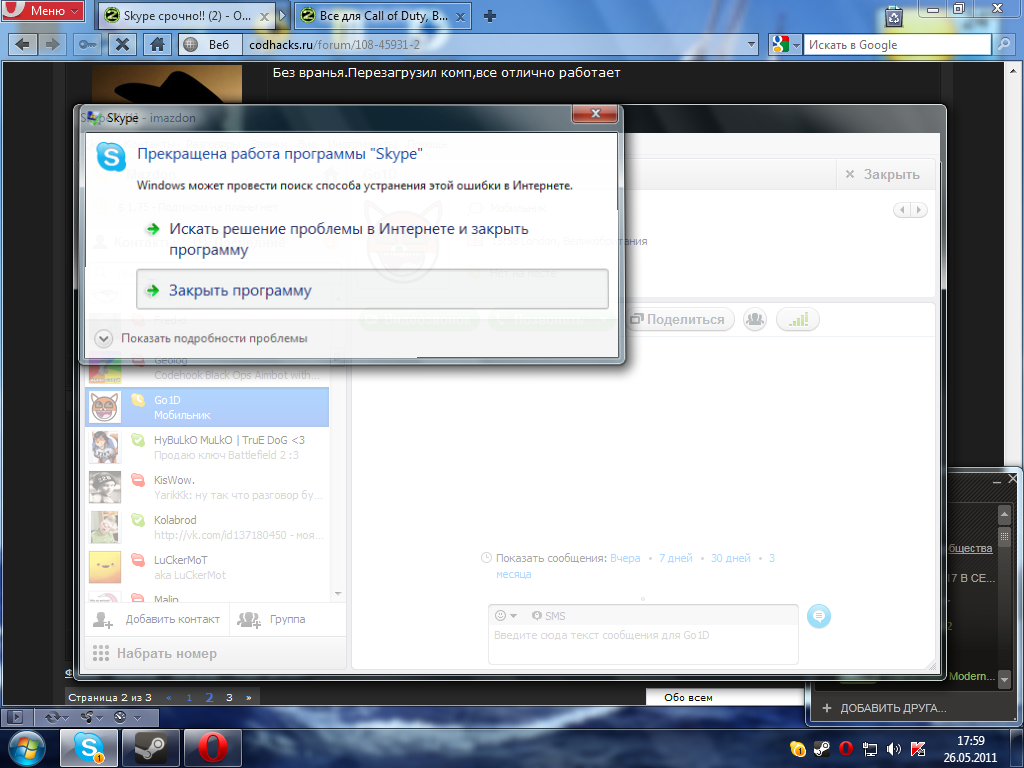Open the LuCkerMoT contact conversation
Image resolution: width=1024 pixels, height=768 pixels.
pyautogui.click(x=207, y=567)
